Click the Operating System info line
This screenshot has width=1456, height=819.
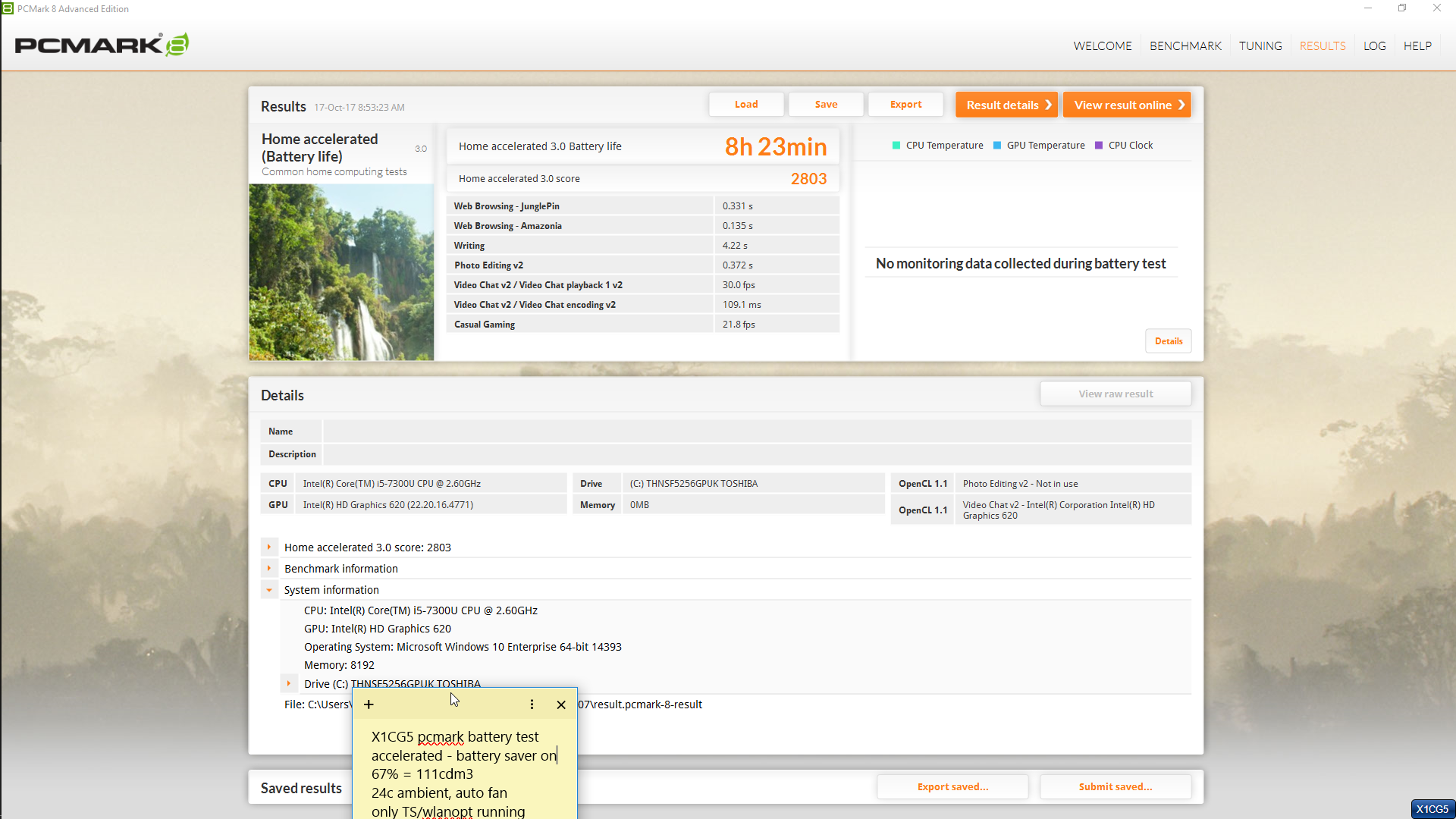coord(463,647)
